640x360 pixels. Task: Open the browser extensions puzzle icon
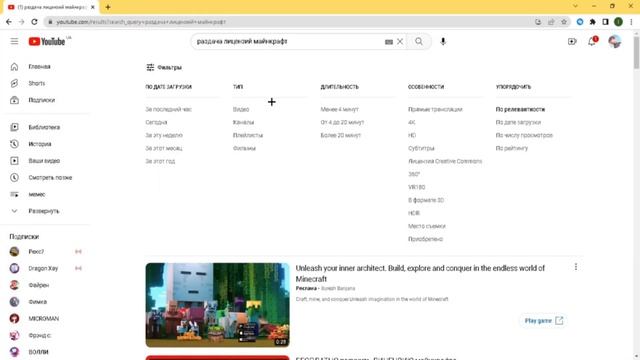593,22
